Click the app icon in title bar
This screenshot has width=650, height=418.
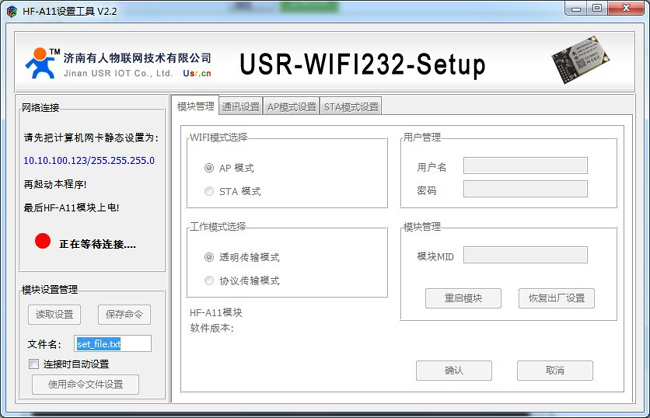12,9
